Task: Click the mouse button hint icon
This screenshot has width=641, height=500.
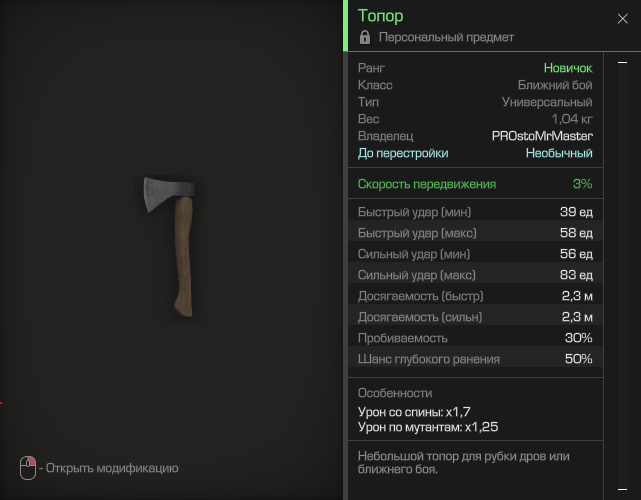Action: point(27,467)
